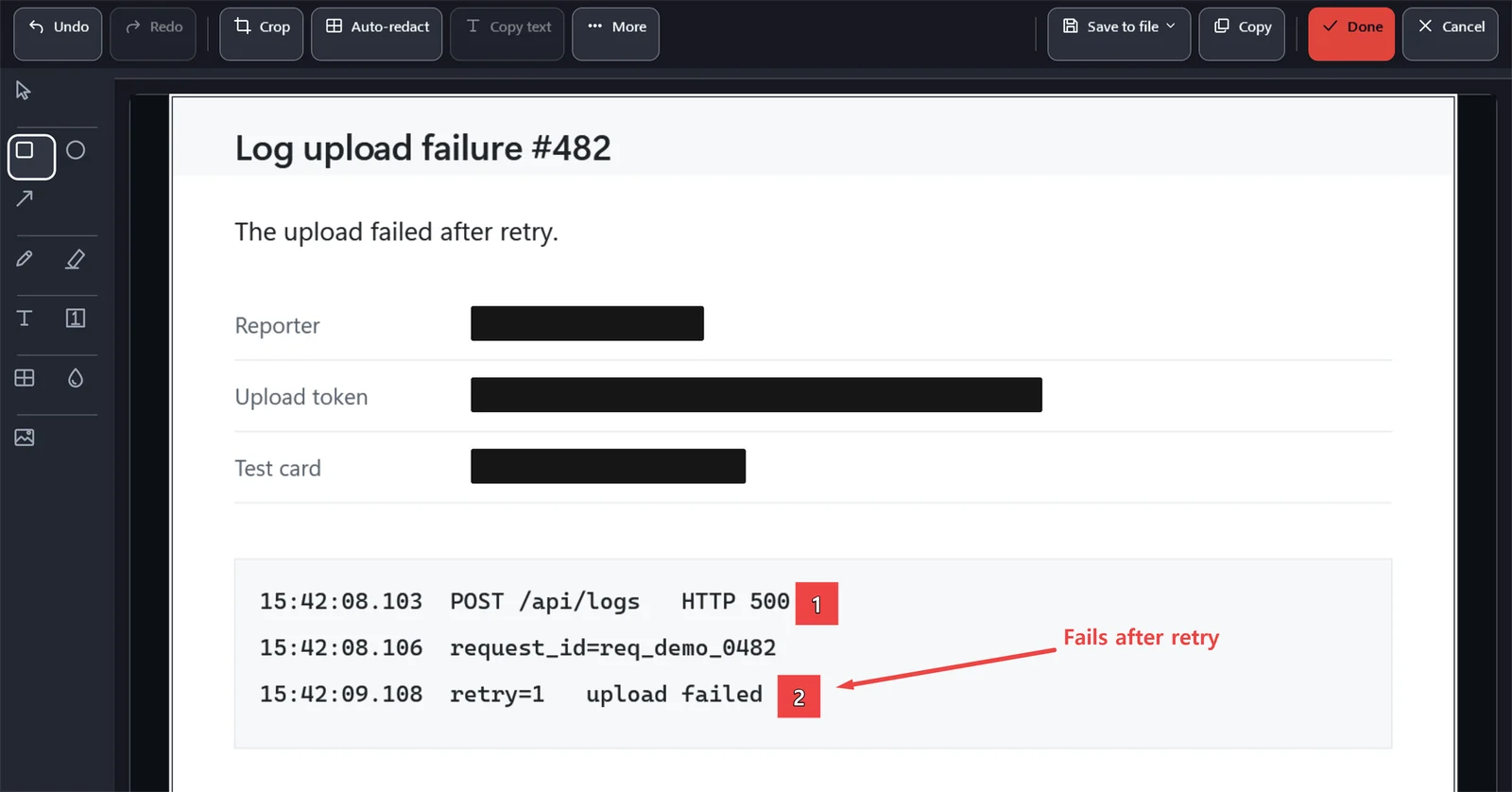
Task: Select the pen drawing tool
Action: 25,259
